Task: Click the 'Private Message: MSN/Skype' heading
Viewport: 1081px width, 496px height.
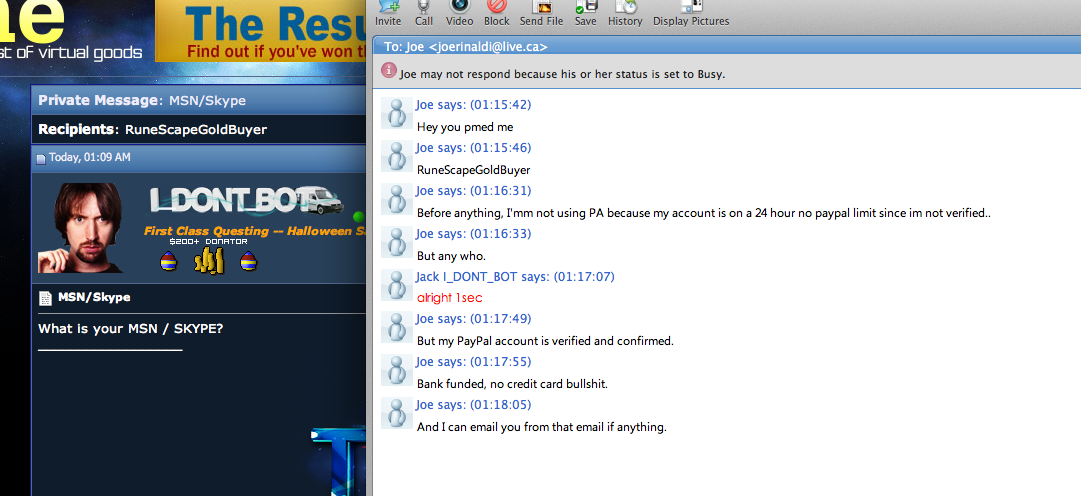Action: coord(142,100)
